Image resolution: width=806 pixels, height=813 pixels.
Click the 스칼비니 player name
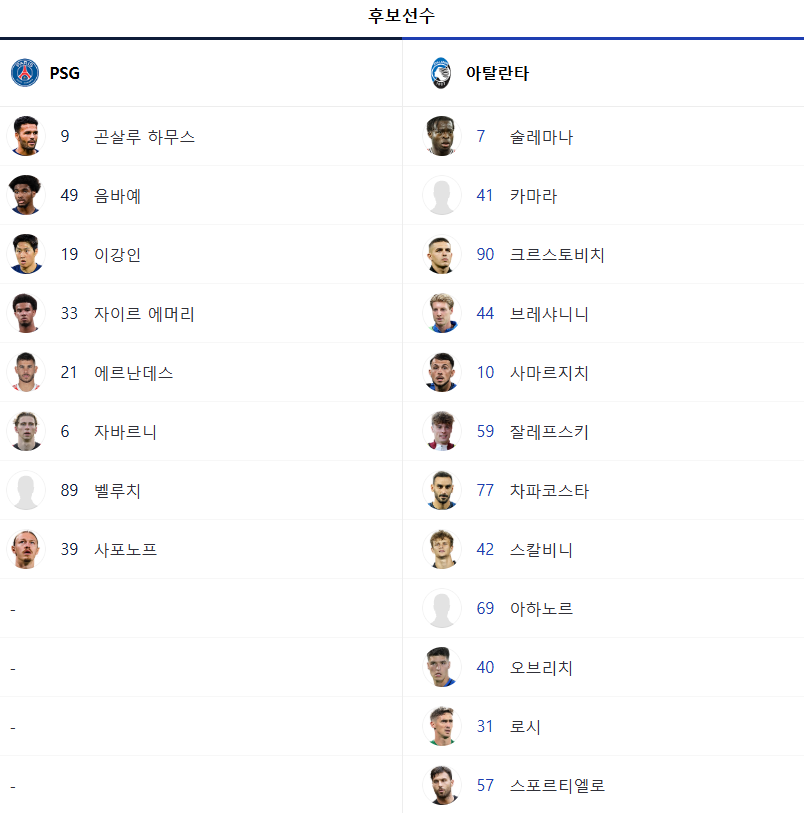[x=541, y=549]
